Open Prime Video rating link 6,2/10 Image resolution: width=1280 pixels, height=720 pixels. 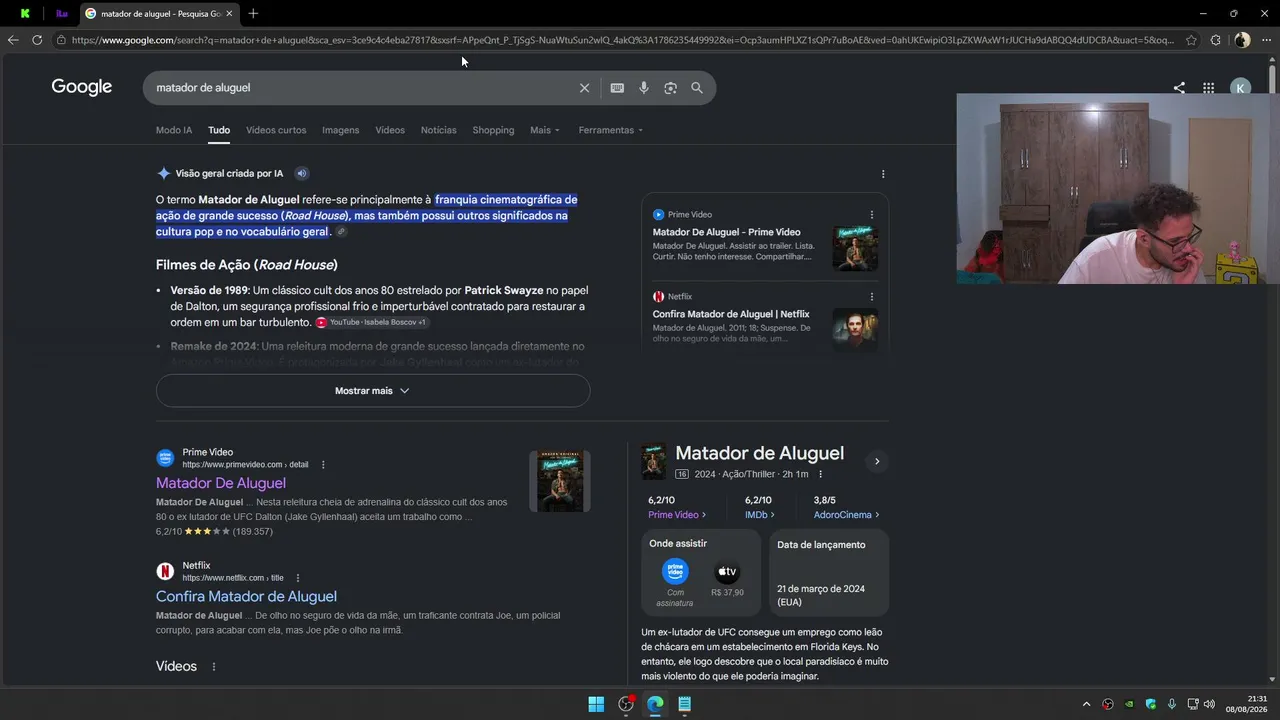pos(677,507)
